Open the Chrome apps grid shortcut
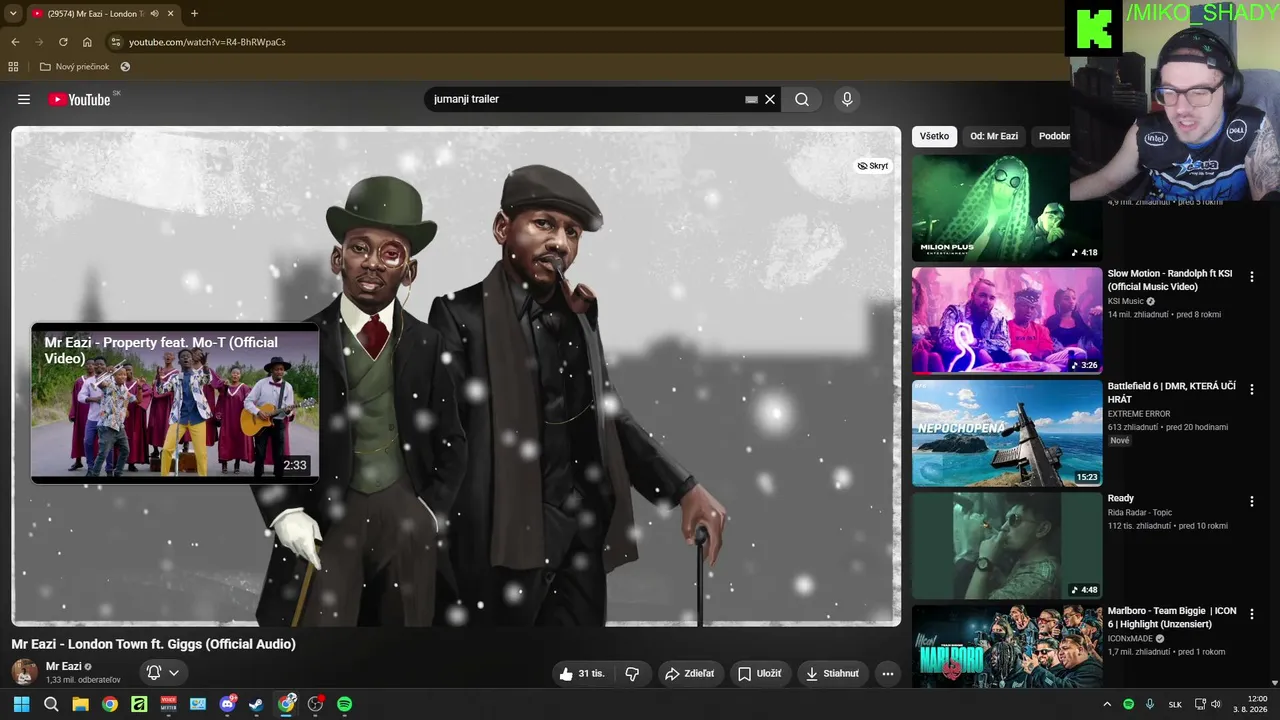This screenshot has height=720, width=1280. click(13, 67)
